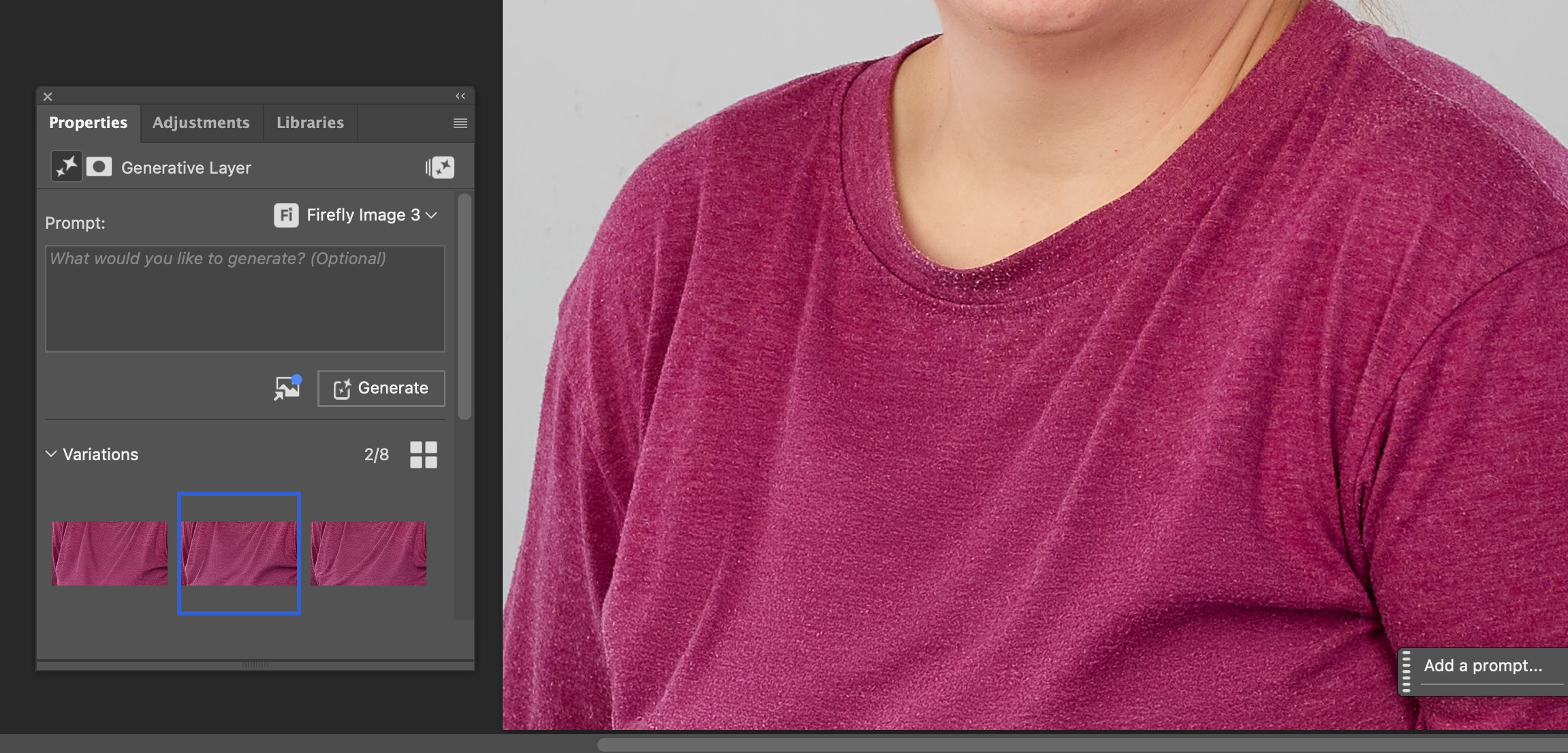Select the third variation thumbnail

click(369, 553)
